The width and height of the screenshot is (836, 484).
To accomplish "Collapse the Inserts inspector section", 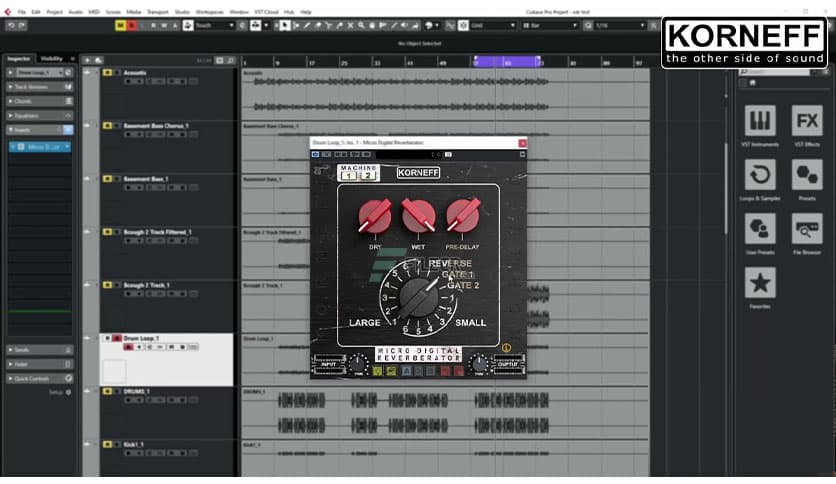I will click(x=40, y=130).
